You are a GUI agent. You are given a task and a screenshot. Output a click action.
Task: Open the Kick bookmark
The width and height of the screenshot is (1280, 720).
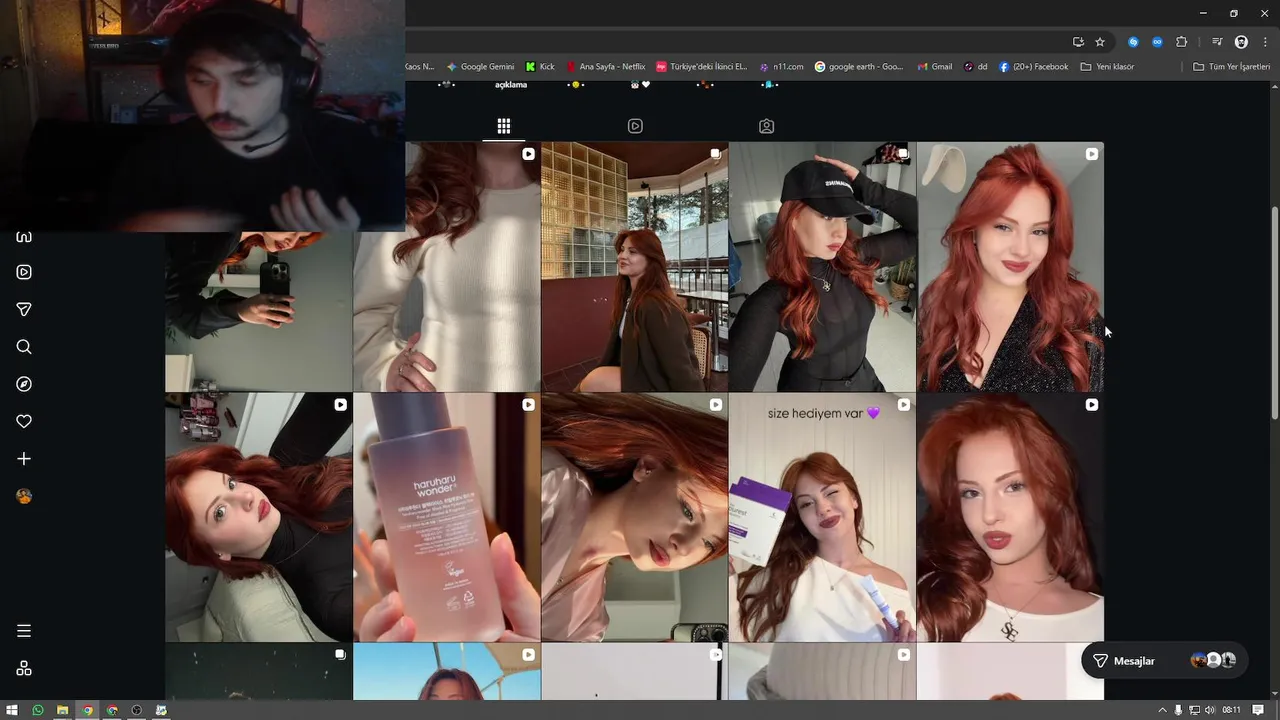click(540, 67)
